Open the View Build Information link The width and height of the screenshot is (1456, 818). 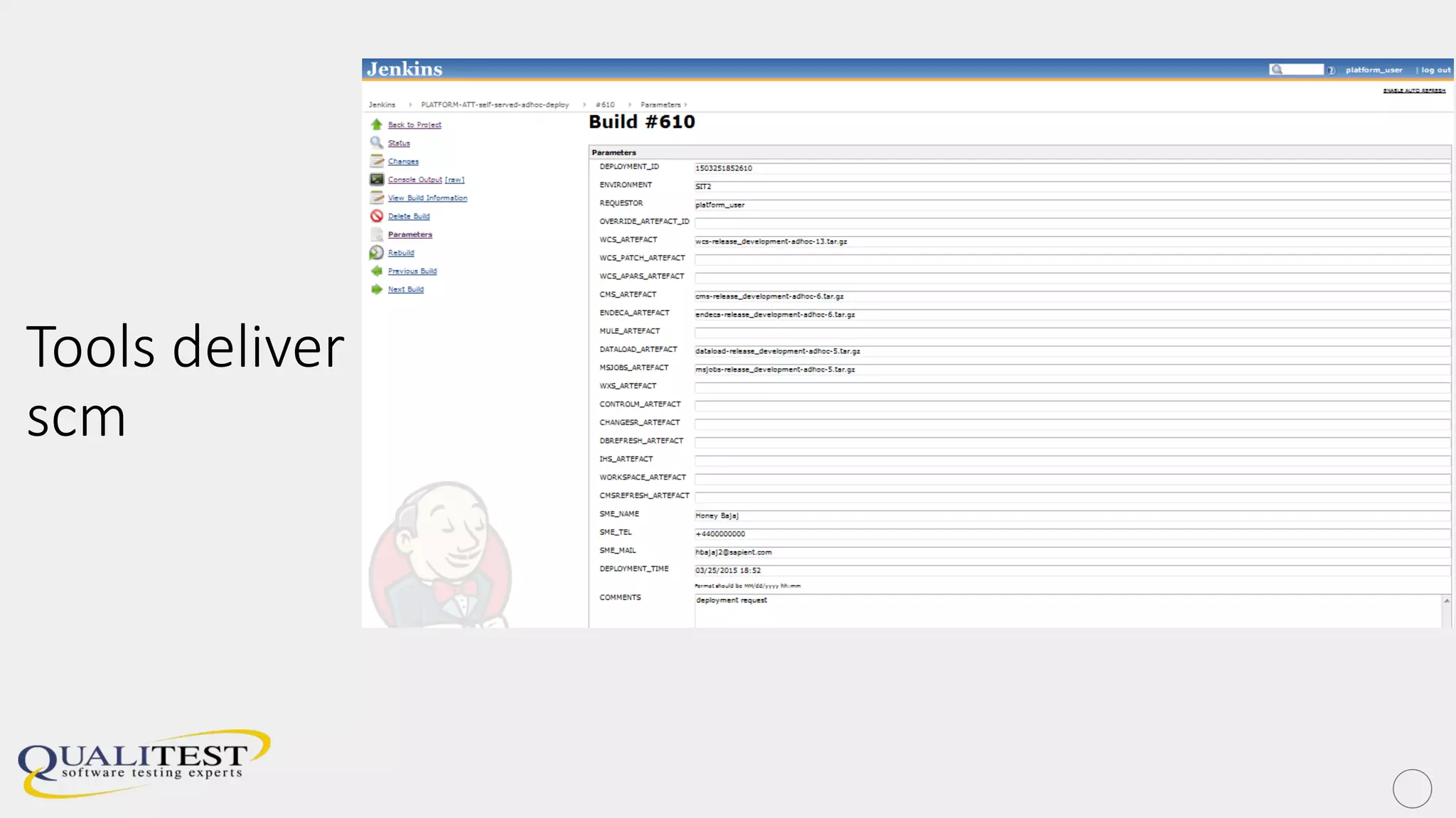click(x=427, y=198)
